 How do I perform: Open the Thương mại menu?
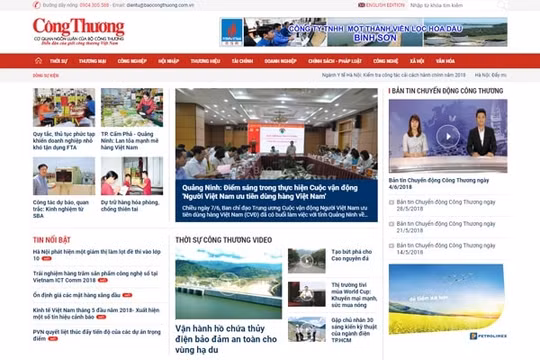click(x=92, y=61)
